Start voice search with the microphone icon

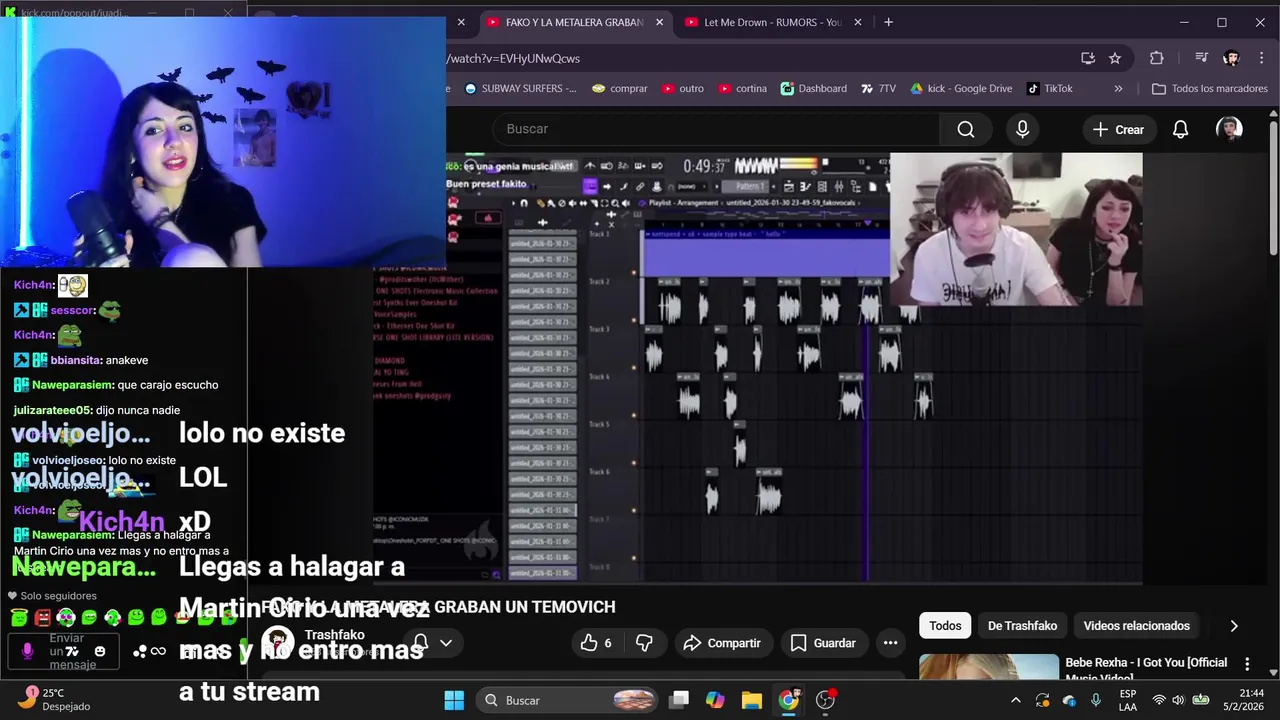[1022, 129]
